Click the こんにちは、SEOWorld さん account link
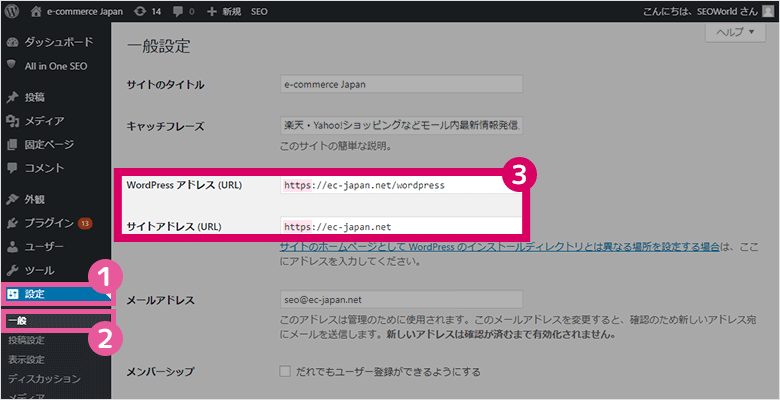Image resolution: width=780 pixels, height=400 pixels. (700, 11)
